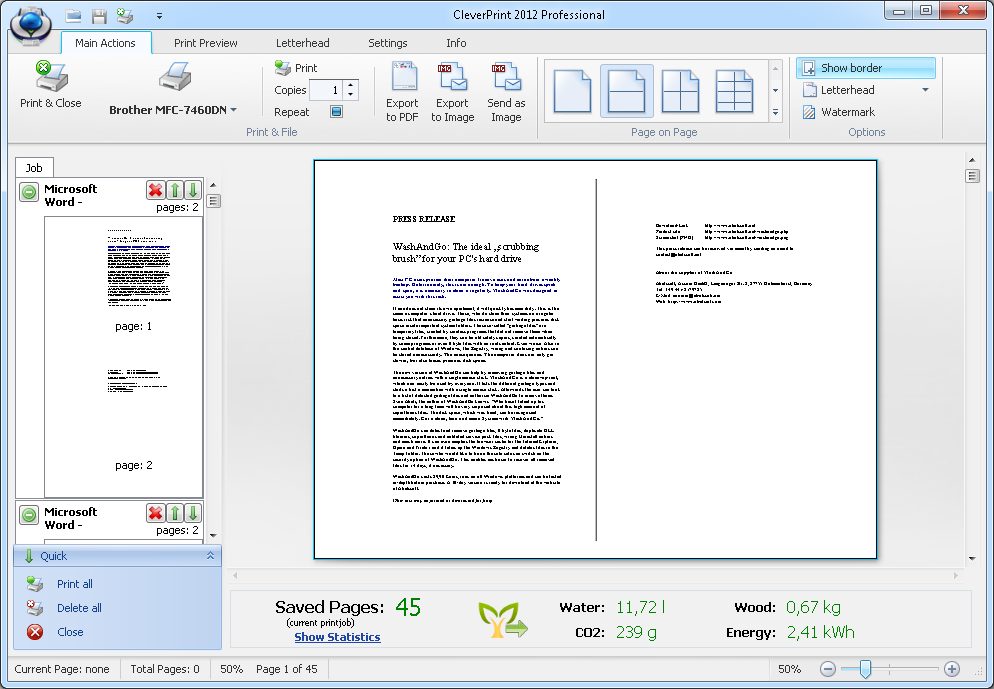
Task: Toggle the Watermark option
Action: 839,112
